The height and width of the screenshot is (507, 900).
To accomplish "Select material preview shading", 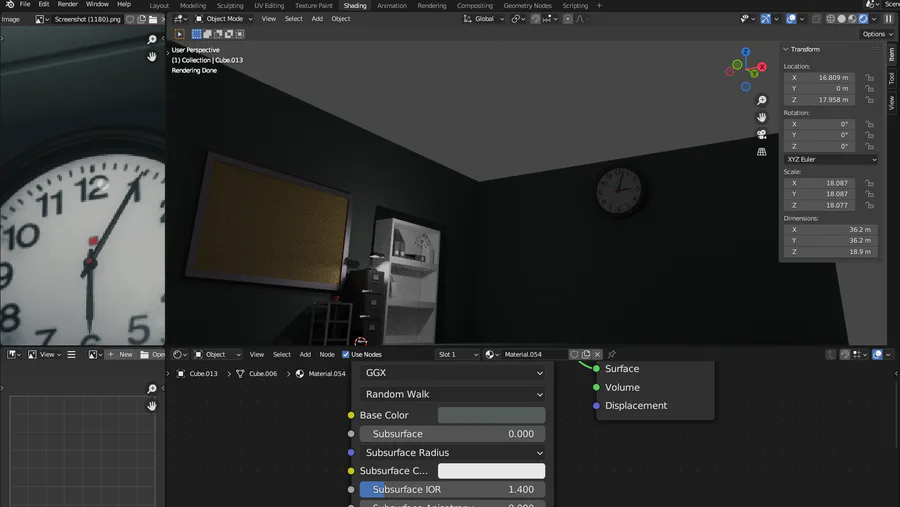I will pos(852,19).
